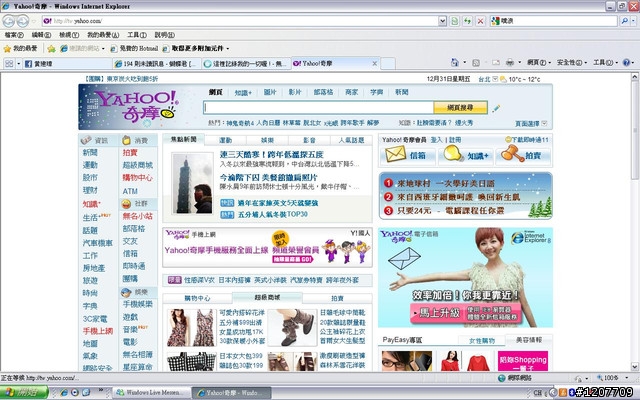This screenshot has height=400, width=640.
Task: Open the 說明(H) menu
Action: tap(164, 35)
